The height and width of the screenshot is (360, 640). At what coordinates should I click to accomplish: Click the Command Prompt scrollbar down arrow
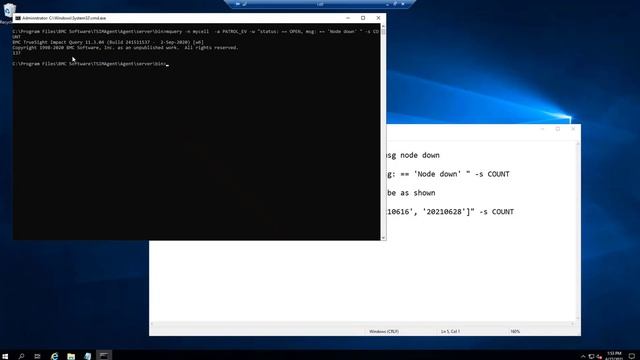point(383,238)
